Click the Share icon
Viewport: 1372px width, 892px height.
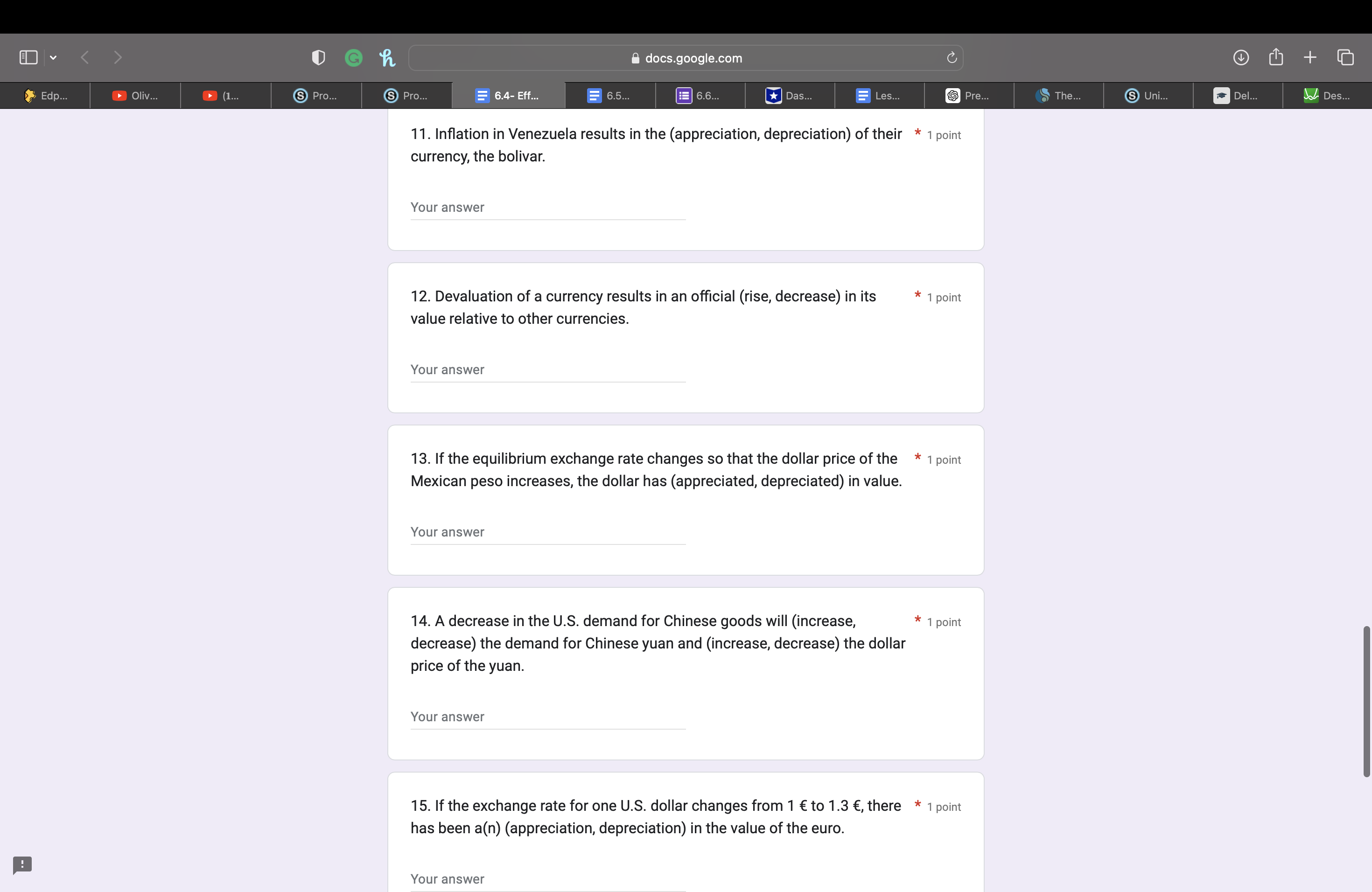click(x=1276, y=58)
